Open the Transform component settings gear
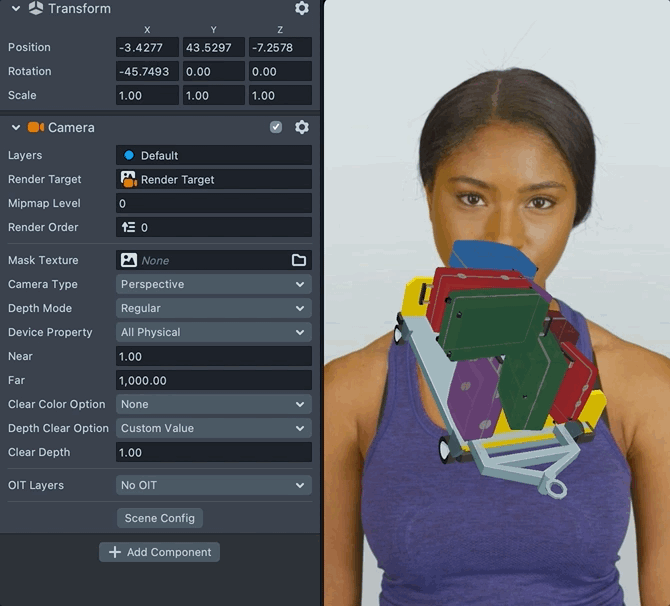This screenshot has width=670, height=606. [x=302, y=9]
